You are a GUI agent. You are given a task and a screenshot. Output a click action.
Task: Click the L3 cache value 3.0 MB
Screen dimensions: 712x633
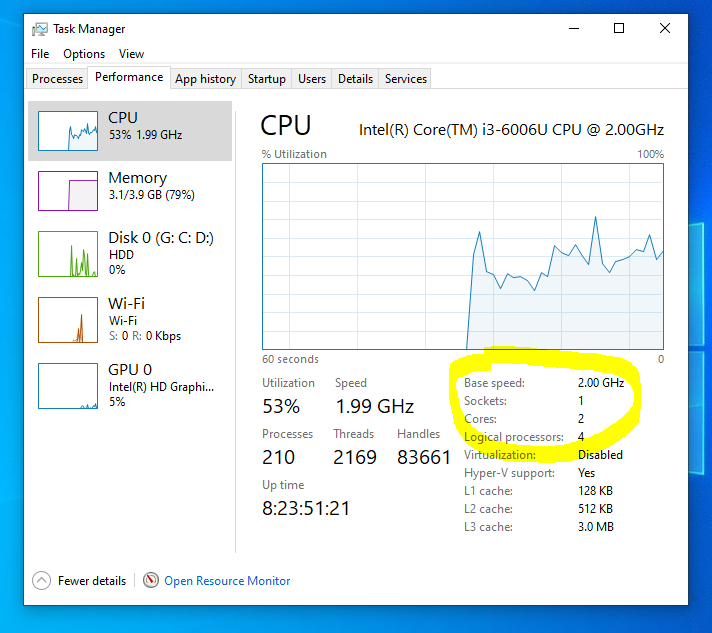596,527
